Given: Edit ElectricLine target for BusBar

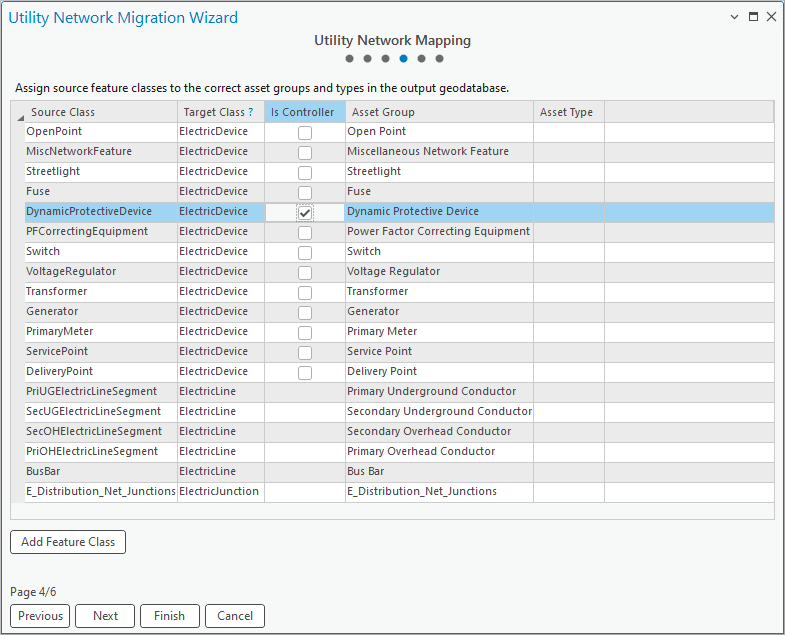Looking at the screenshot, I should pos(221,472).
